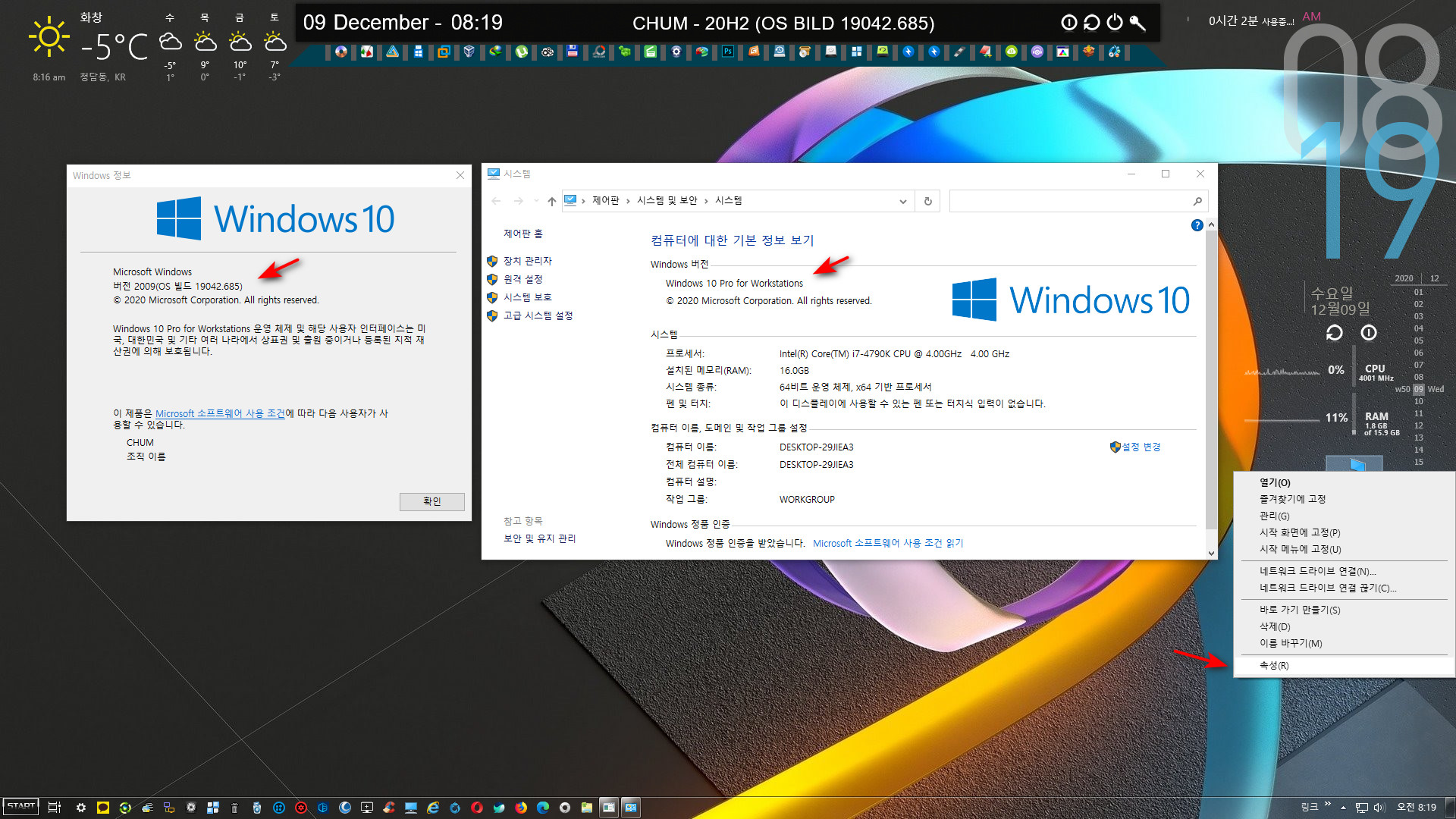
Task: Click the 제어판 breadcrumb in address bar
Action: 605,200
